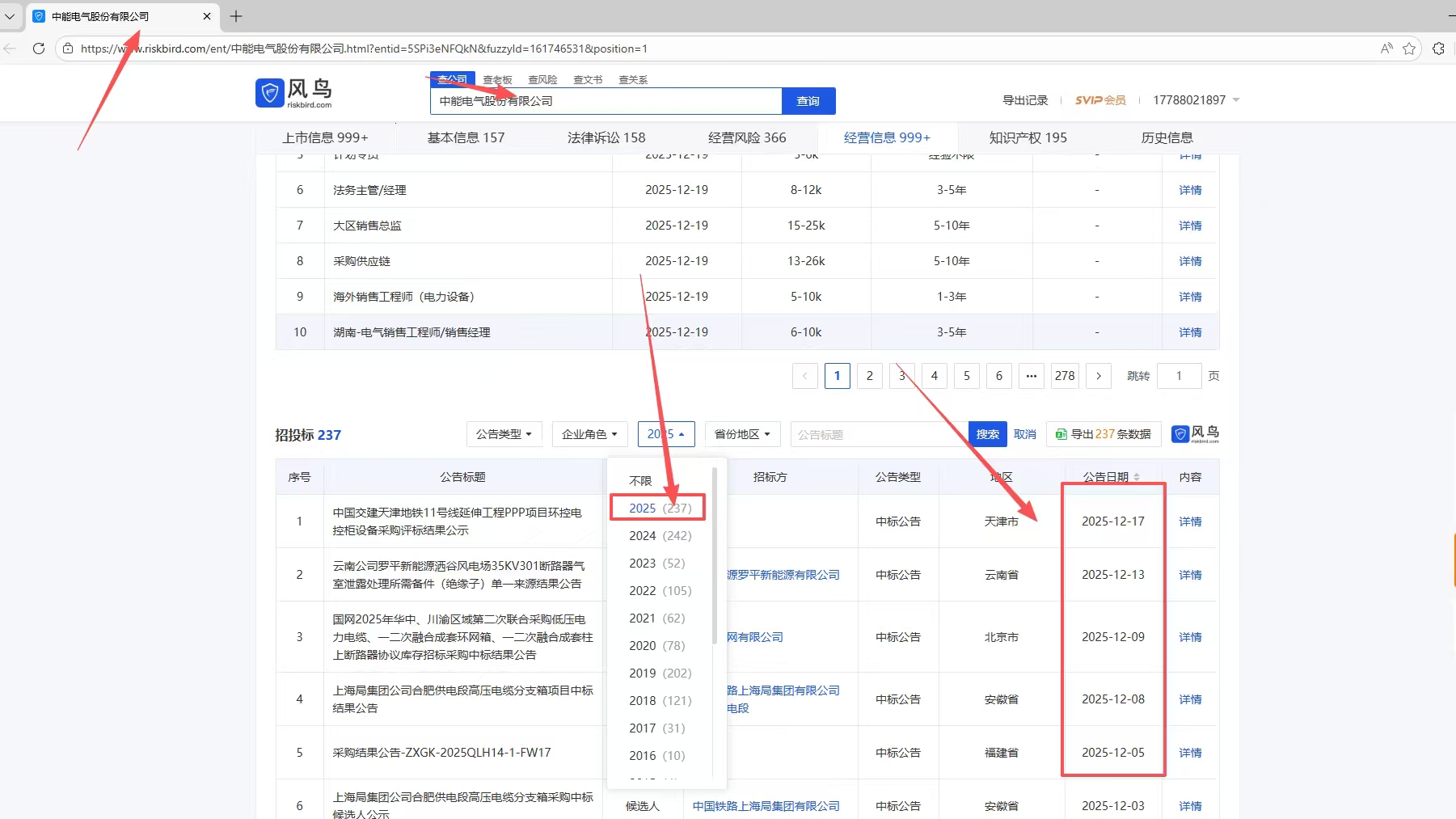The height and width of the screenshot is (819, 1456).
Task: Sort by 公告日期 column sort icon
Action: tap(1137, 478)
